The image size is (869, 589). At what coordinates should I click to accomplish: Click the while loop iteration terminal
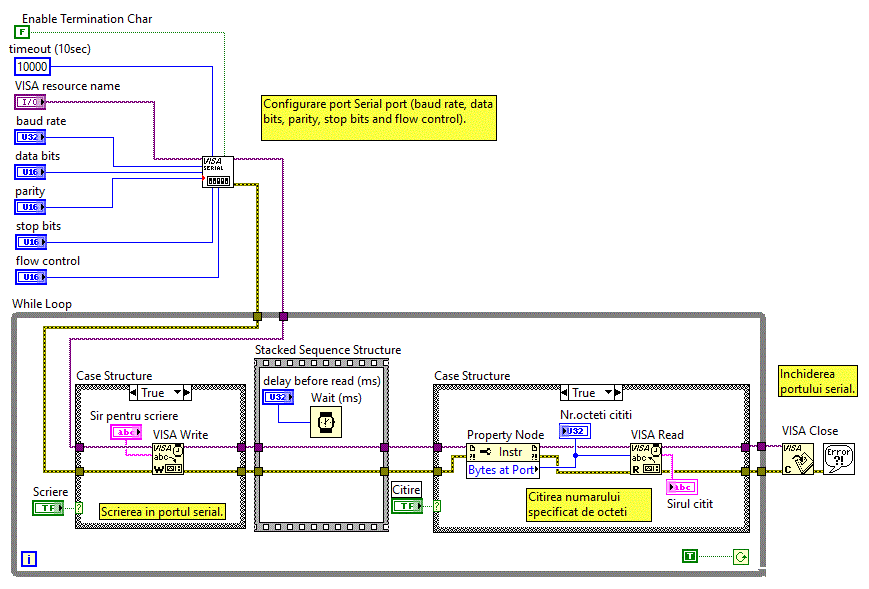coord(29,559)
